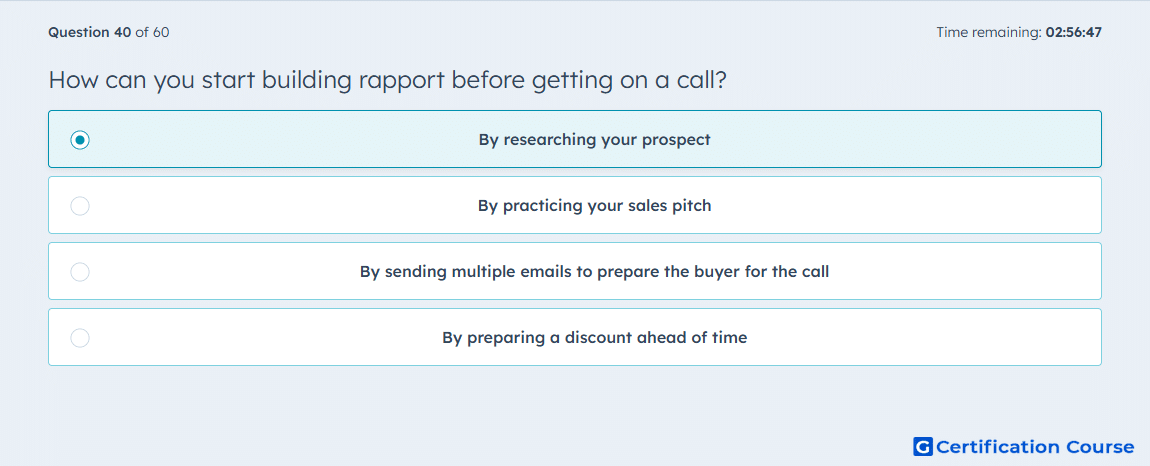Select the radio for "By practicing your sales pitch"
Image resolution: width=1150 pixels, height=466 pixels.
[80, 206]
